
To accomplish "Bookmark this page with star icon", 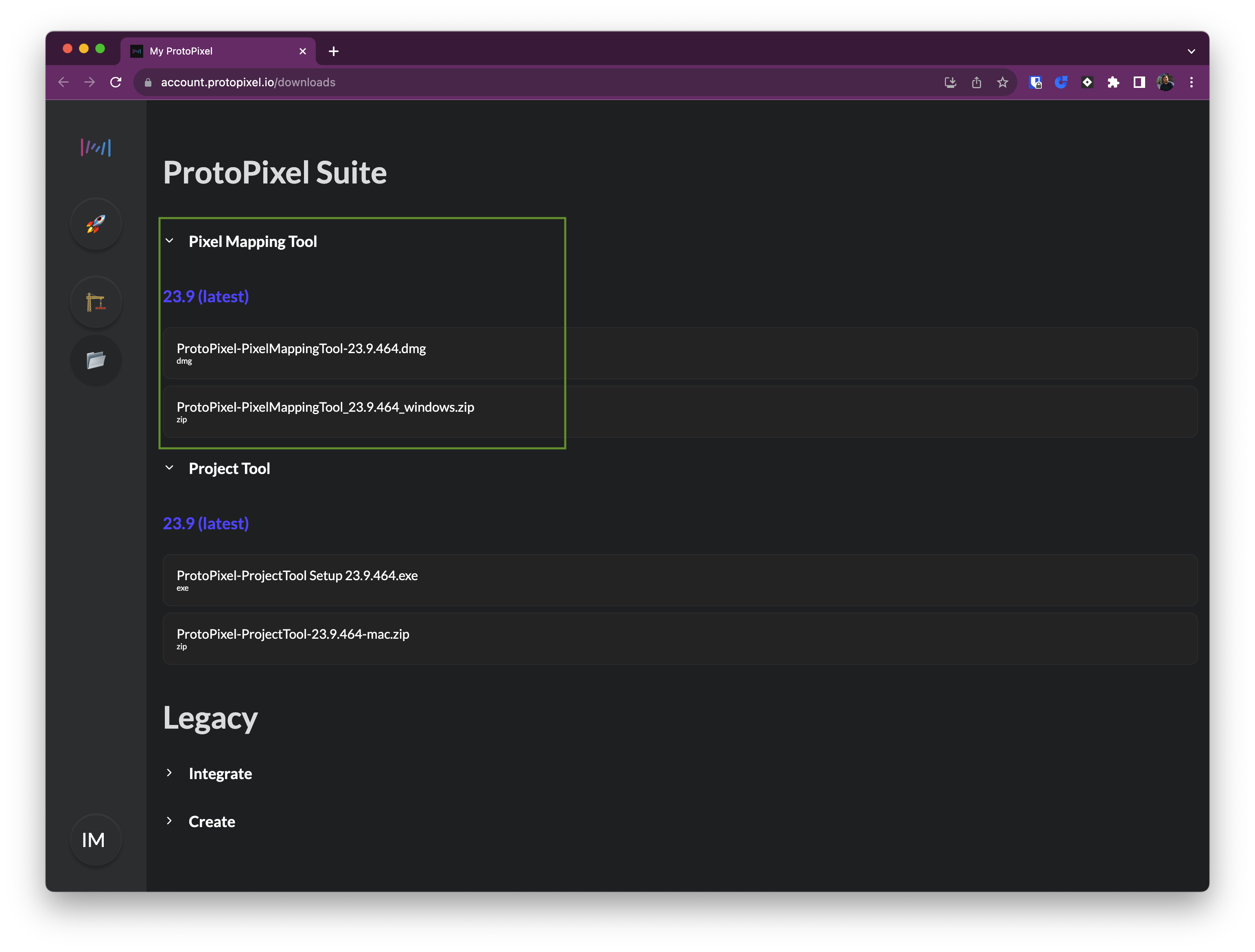I will [1003, 82].
